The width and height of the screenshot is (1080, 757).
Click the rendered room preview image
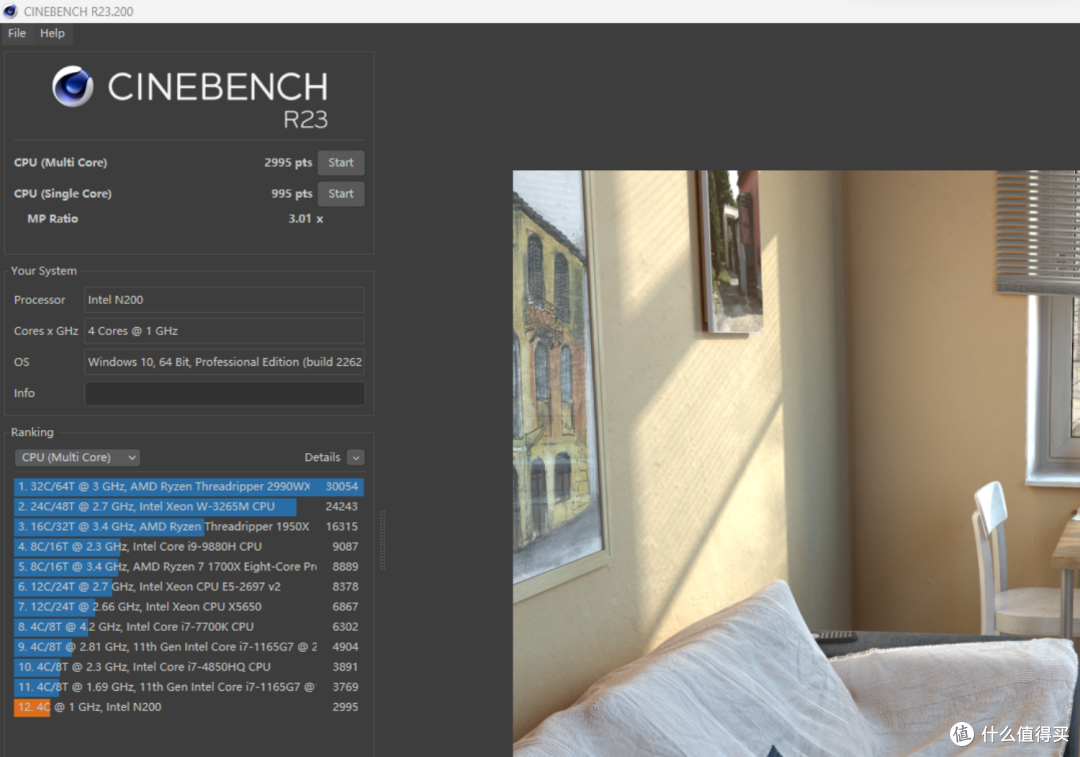point(796,464)
